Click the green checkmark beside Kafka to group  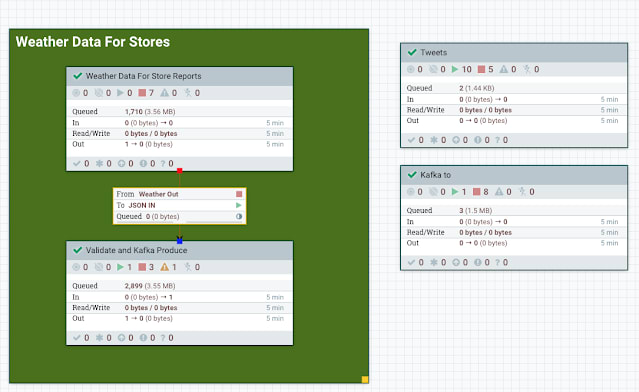click(412, 174)
